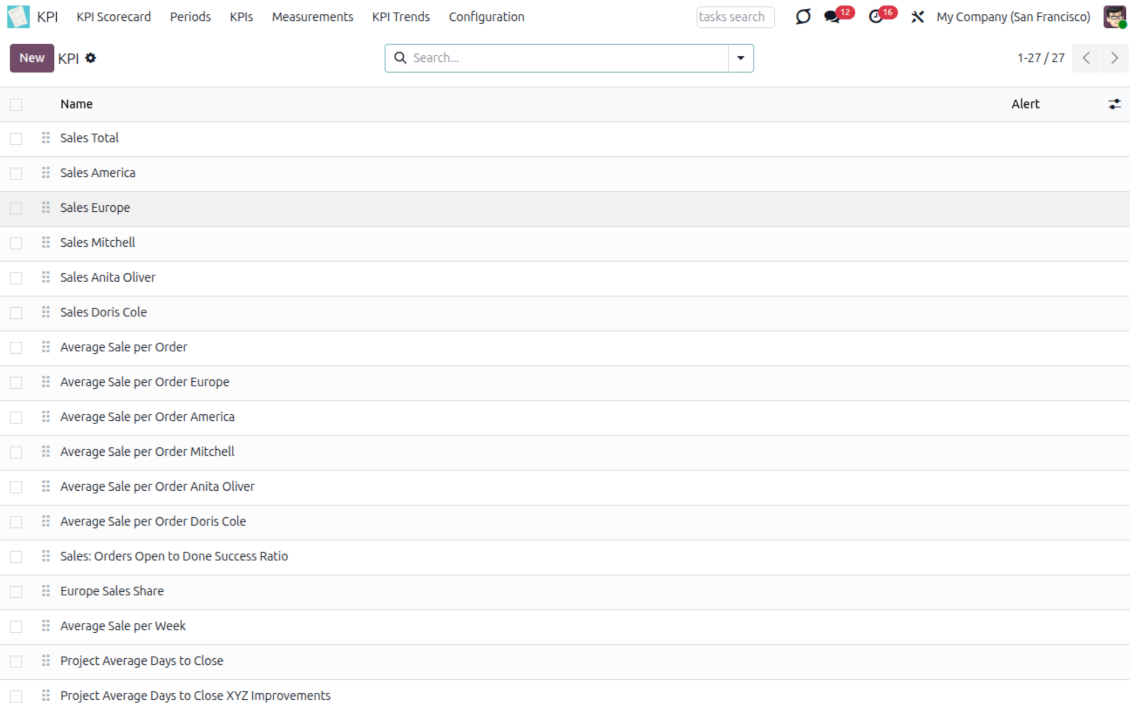The image size is (1130, 711).
Task: Click the KPI app logo icon
Action: [18, 17]
